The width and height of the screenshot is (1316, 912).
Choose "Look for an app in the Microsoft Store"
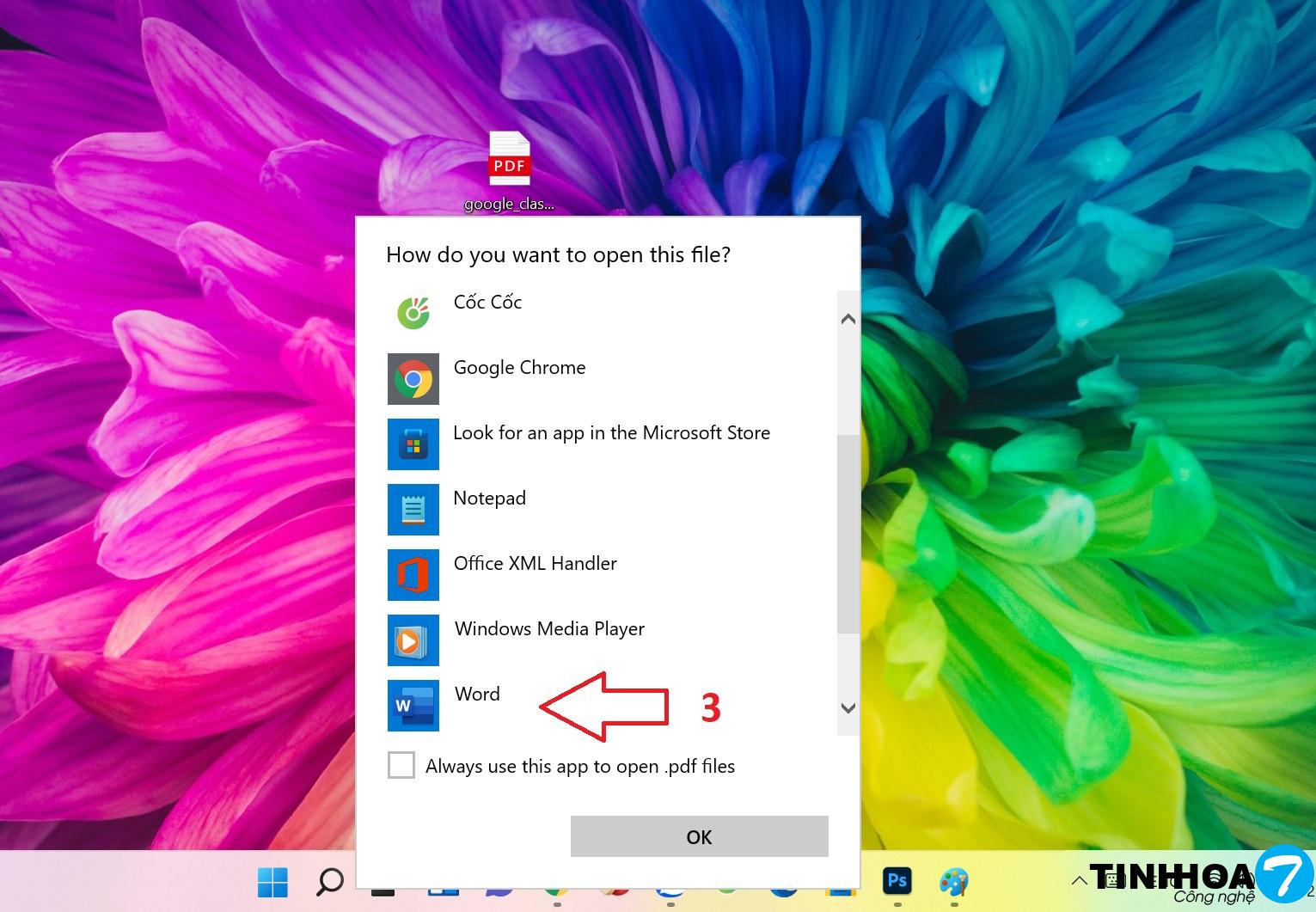point(611,433)
